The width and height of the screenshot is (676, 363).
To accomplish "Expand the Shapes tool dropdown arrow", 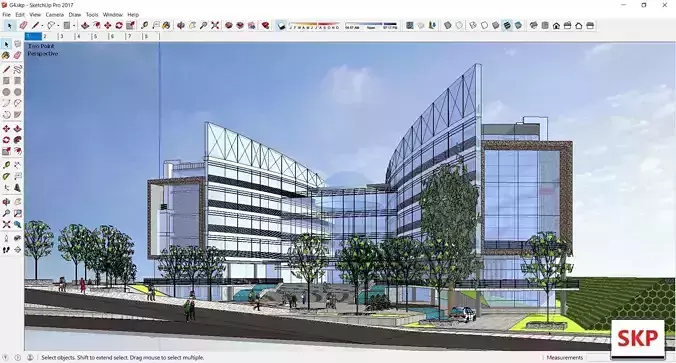I will [x=74, y=26].
